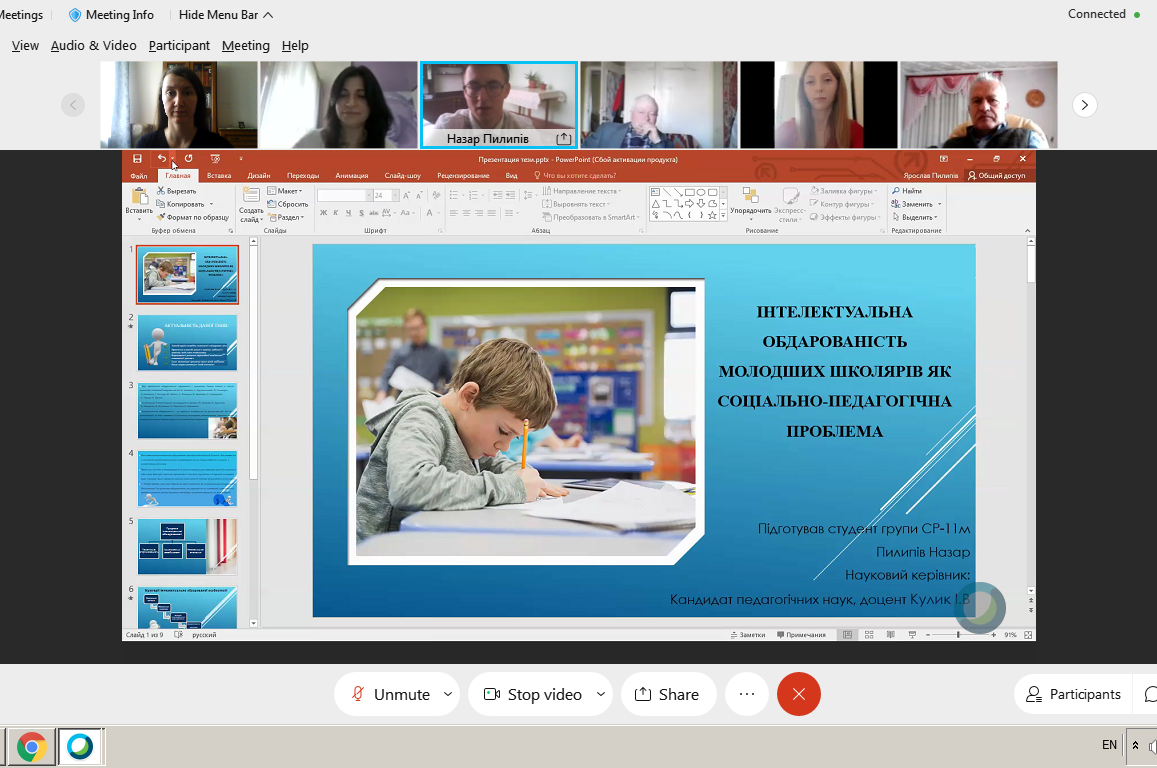Click the PowerPoint zoom slider in status bar
1157x768 pixels.
[x=958, y=635]
